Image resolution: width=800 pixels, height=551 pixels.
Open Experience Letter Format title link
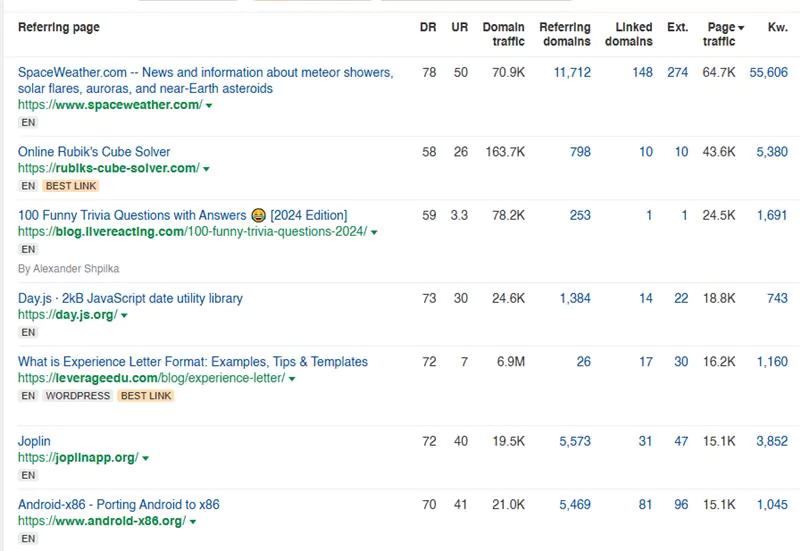point(193,362)
